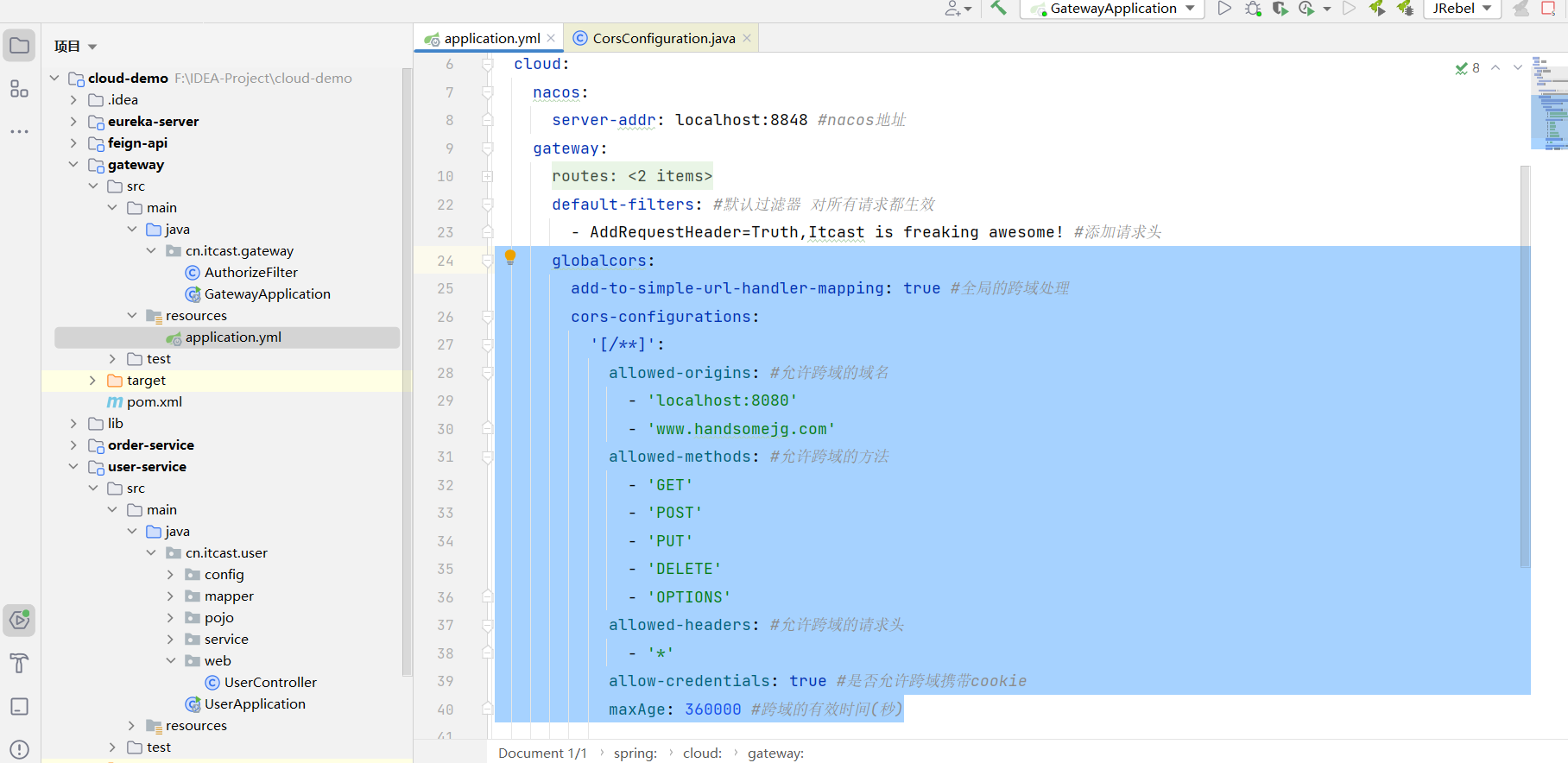Open the 项目 view dropdown
The image size is (1568, 763).
(75, 47)
